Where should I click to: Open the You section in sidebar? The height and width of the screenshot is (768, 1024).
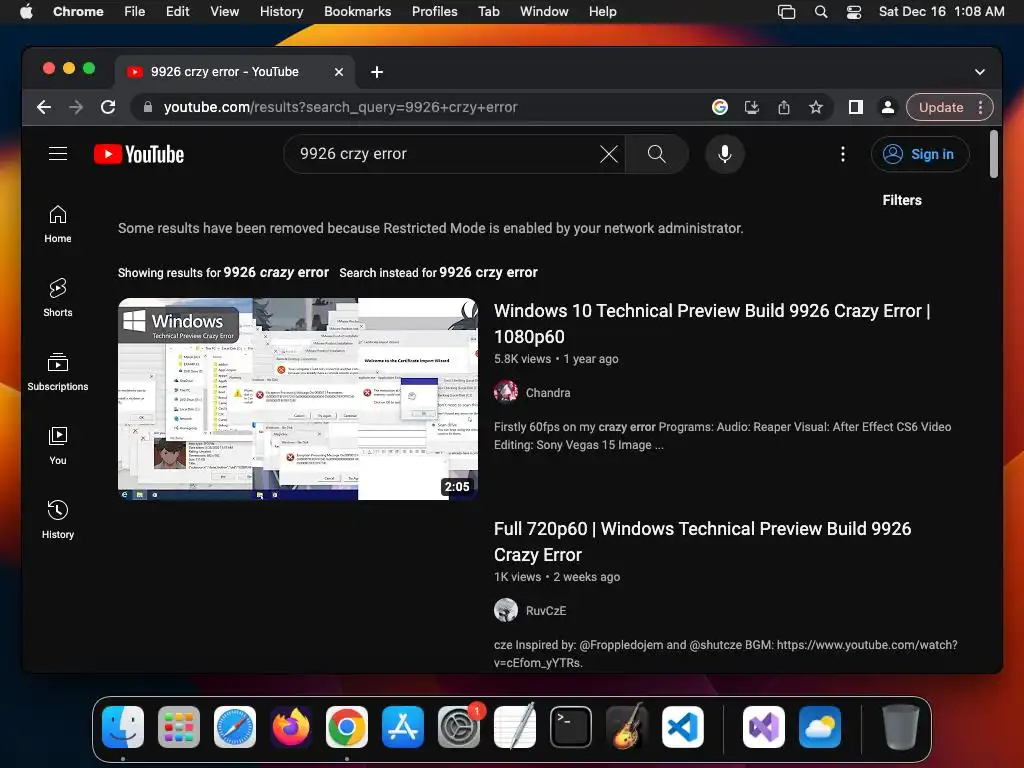click(x=58, y=445)
